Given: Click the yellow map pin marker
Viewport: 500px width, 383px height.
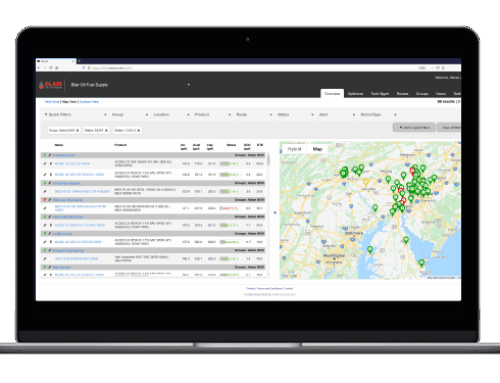Looking at the screenshot, I should pyautogui.click(x=366, y=182).
